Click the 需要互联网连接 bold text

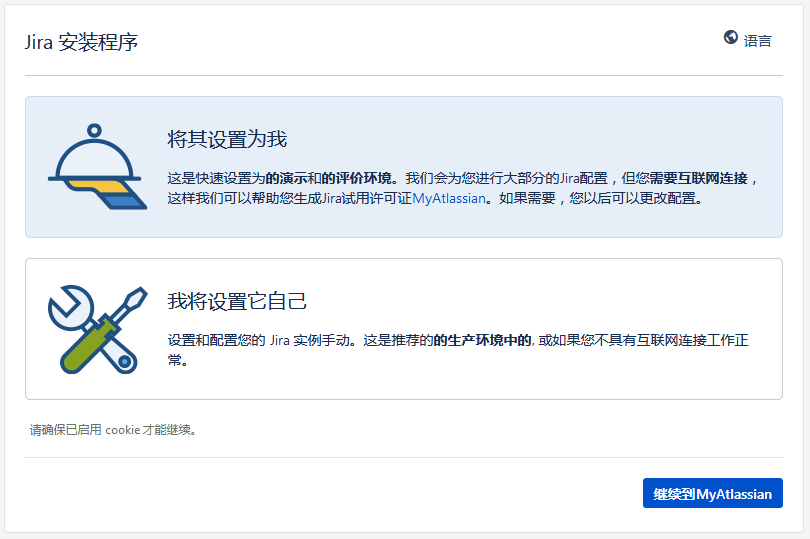(x=698, y=178)
